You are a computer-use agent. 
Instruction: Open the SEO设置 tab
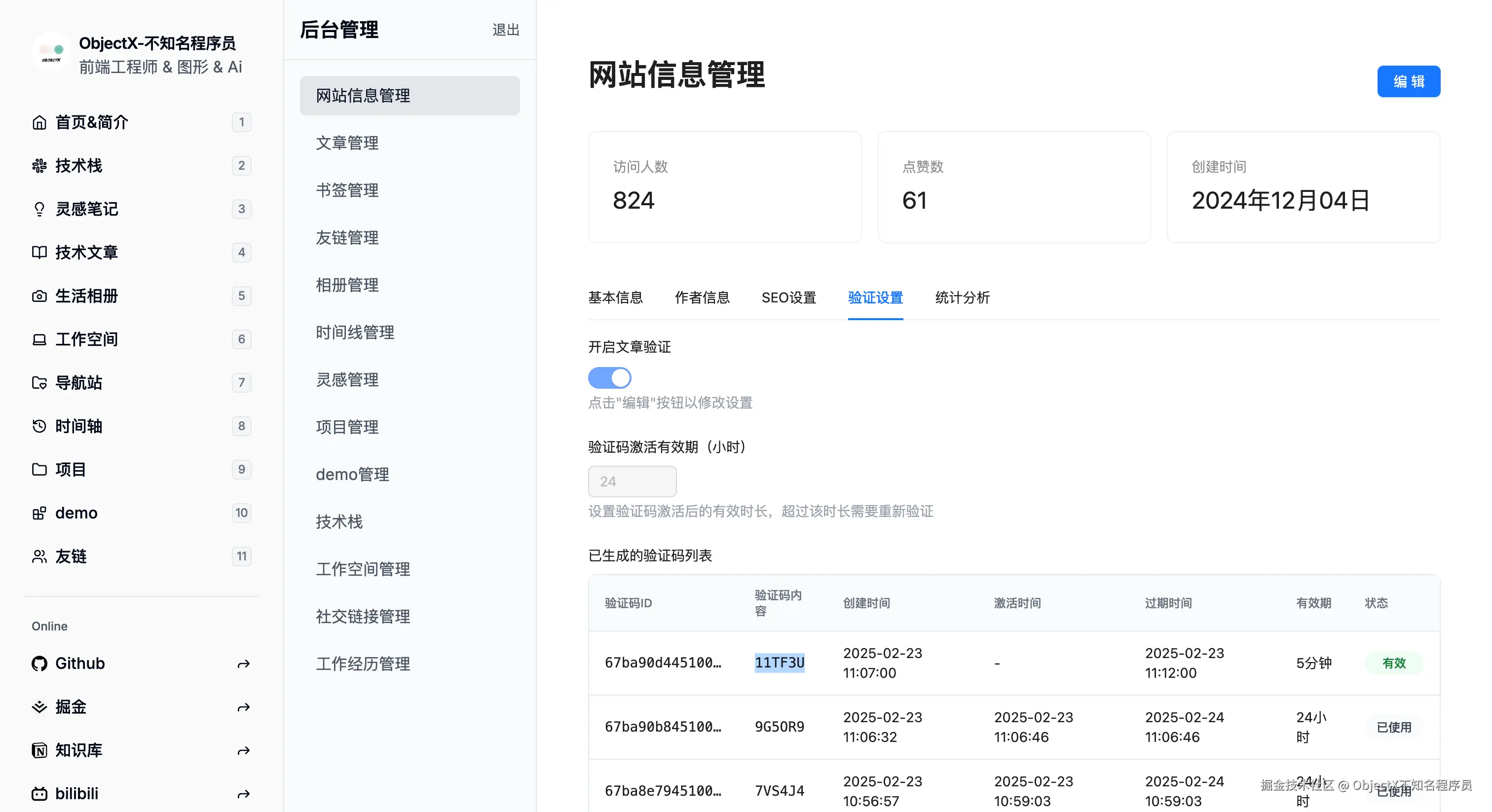pos(788,297)
